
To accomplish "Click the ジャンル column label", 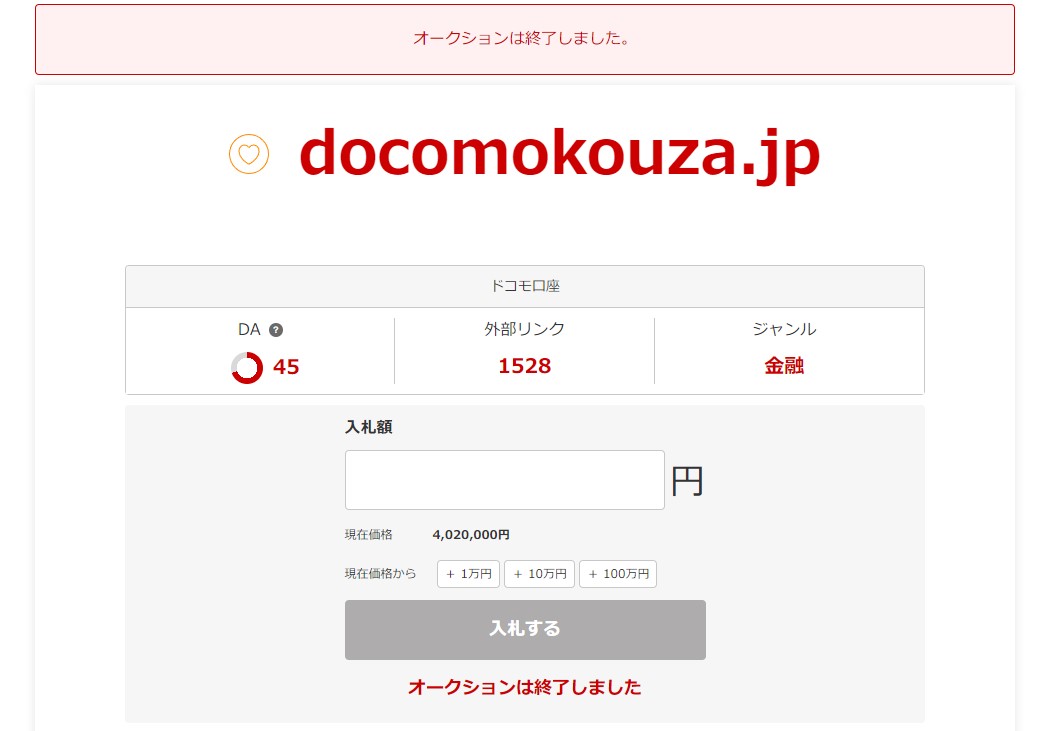I will (x=784, y=329).
